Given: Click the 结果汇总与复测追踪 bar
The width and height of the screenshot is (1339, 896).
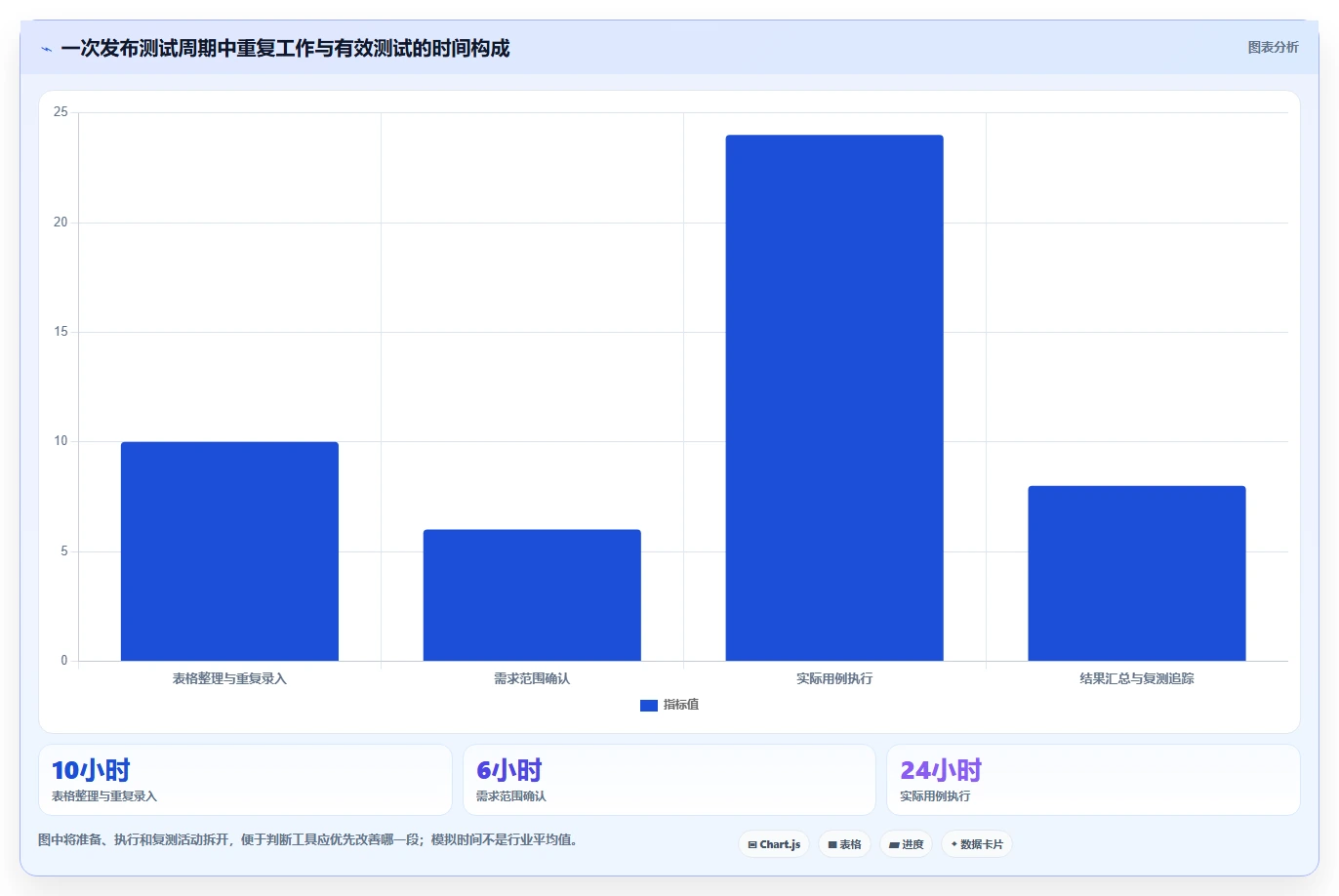Looking at the screenshot, I should click(1137, 573).
